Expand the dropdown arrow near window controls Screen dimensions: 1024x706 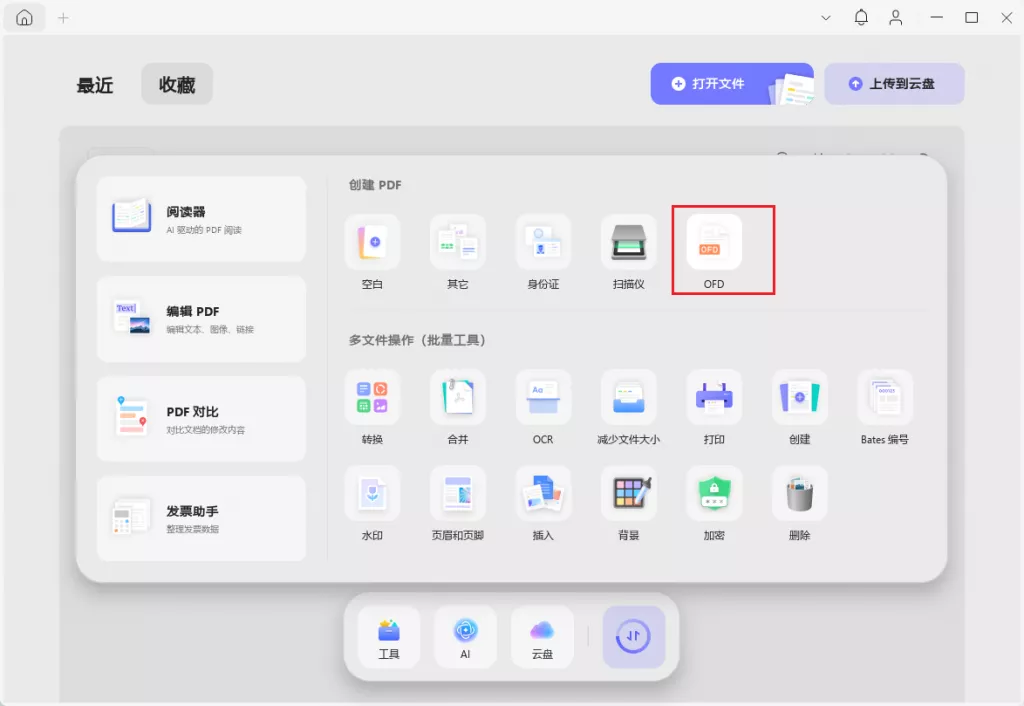coord(826,17)
